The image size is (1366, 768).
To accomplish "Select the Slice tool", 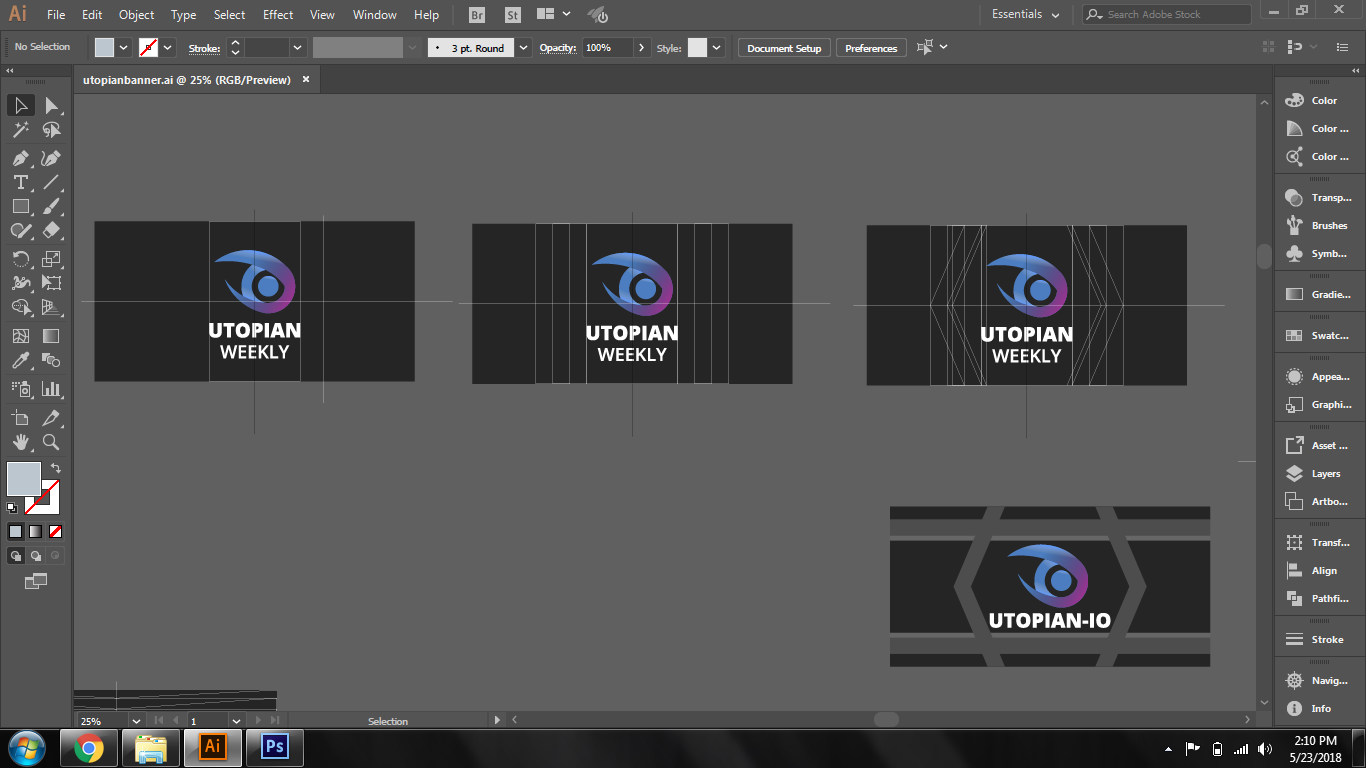I will tap(52, 417).
